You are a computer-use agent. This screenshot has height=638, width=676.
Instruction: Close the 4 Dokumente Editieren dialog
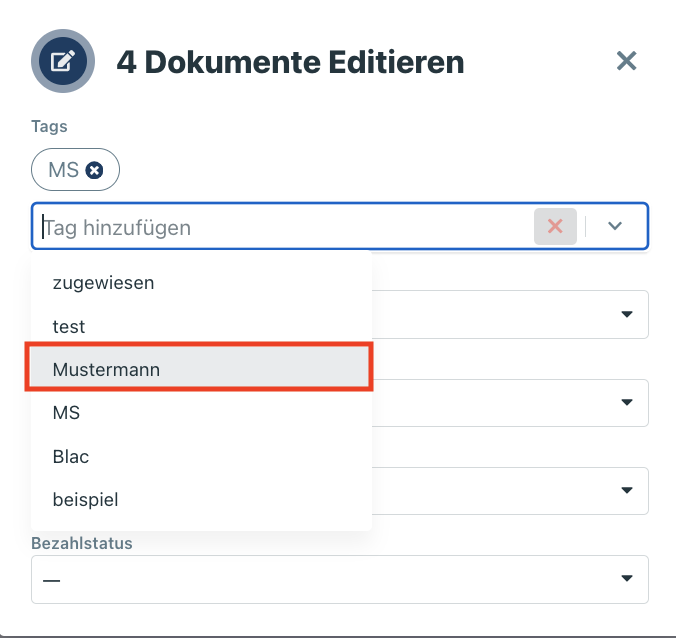[627, 62]
